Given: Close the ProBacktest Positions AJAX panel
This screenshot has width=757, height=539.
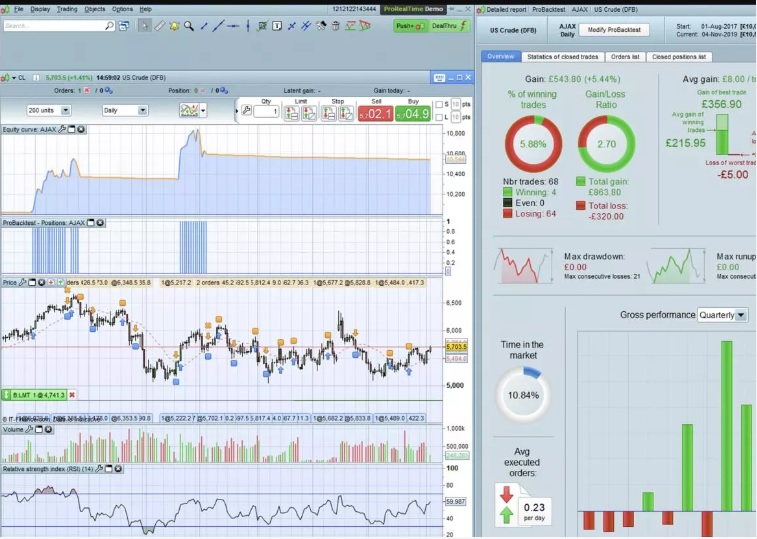Looking at the screenshot, I should click(100, 223).
